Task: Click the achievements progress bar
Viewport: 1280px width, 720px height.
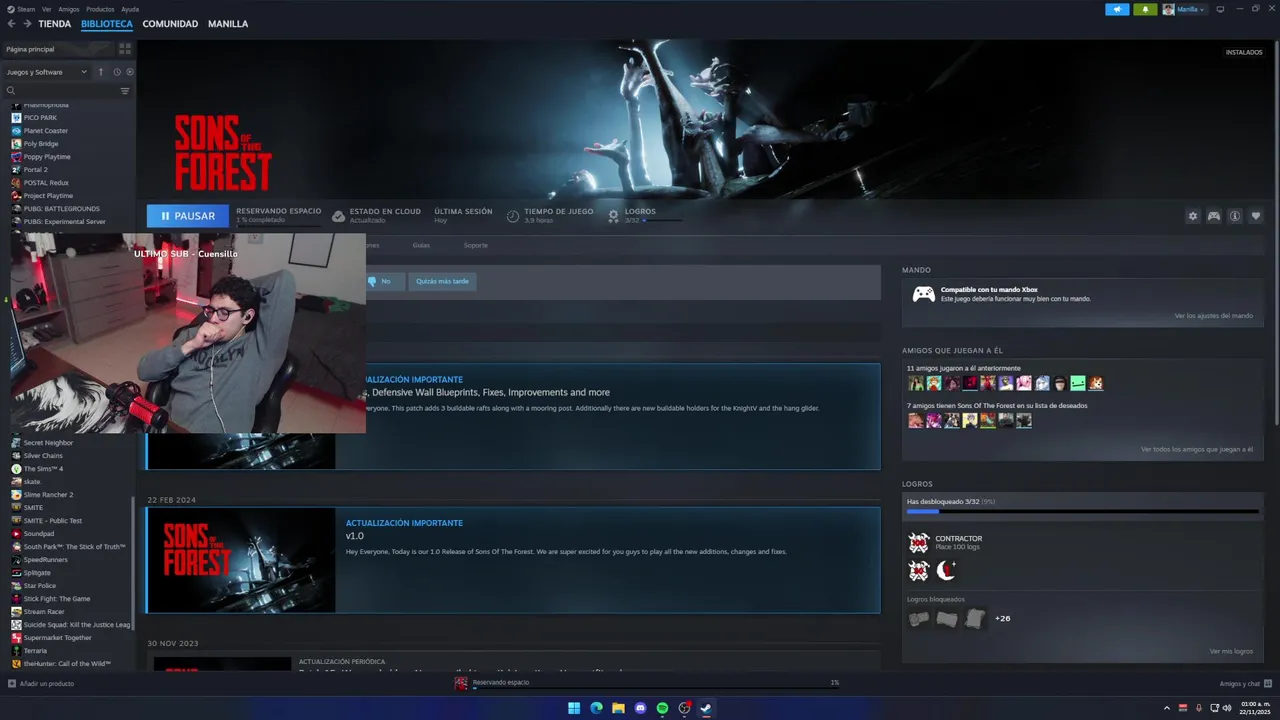Action: pos(1082,512)
